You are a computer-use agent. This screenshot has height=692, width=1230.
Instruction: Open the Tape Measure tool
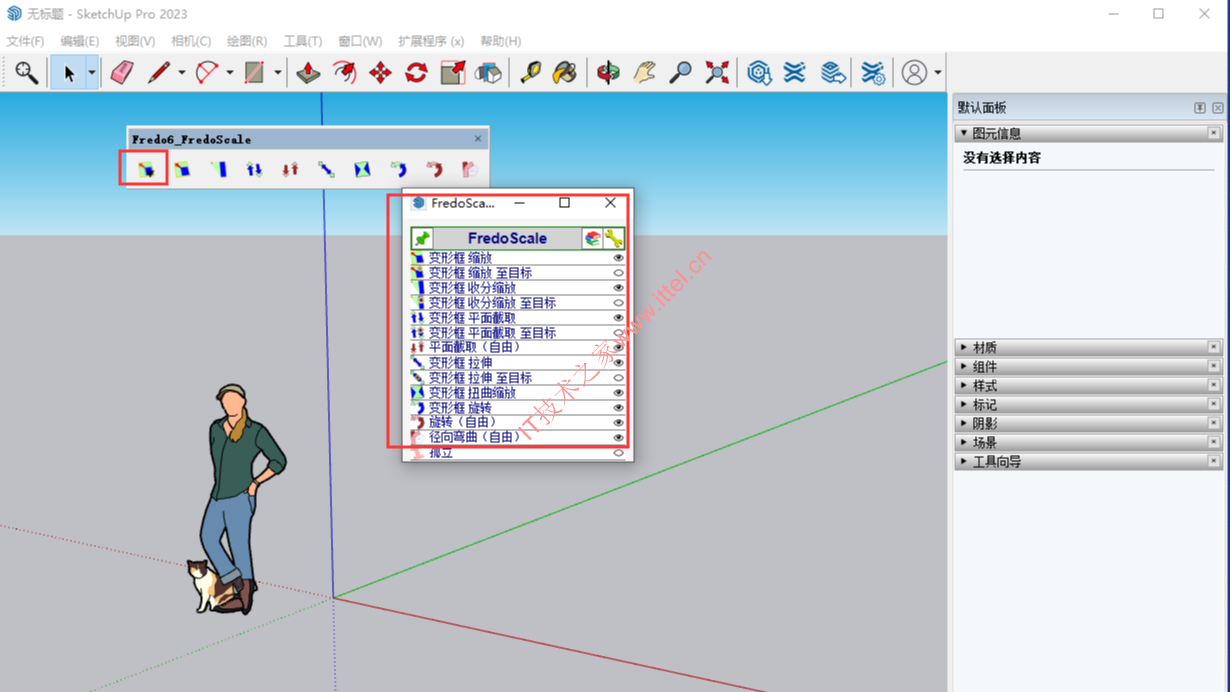pos(530,72)
